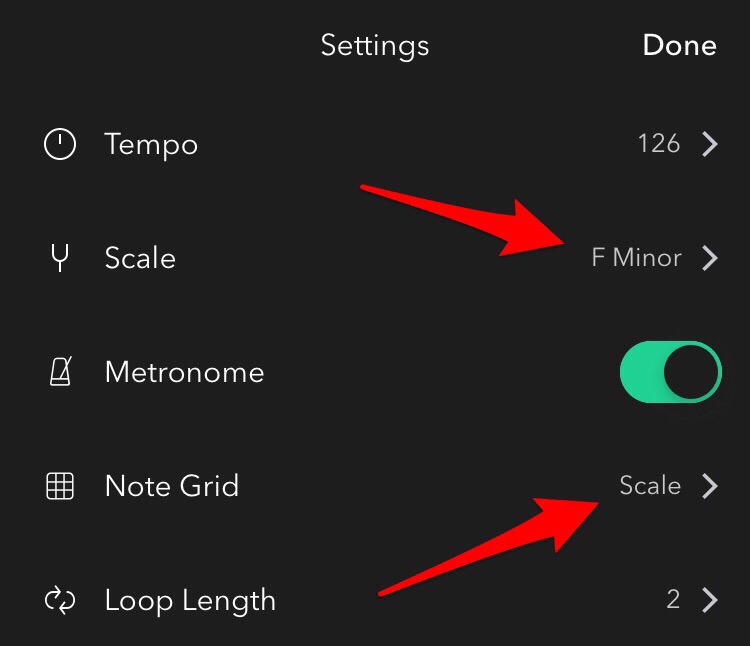Click the Note Grid value Scale
The width and height of the screenshot is (750, 646).
(650, 486)
